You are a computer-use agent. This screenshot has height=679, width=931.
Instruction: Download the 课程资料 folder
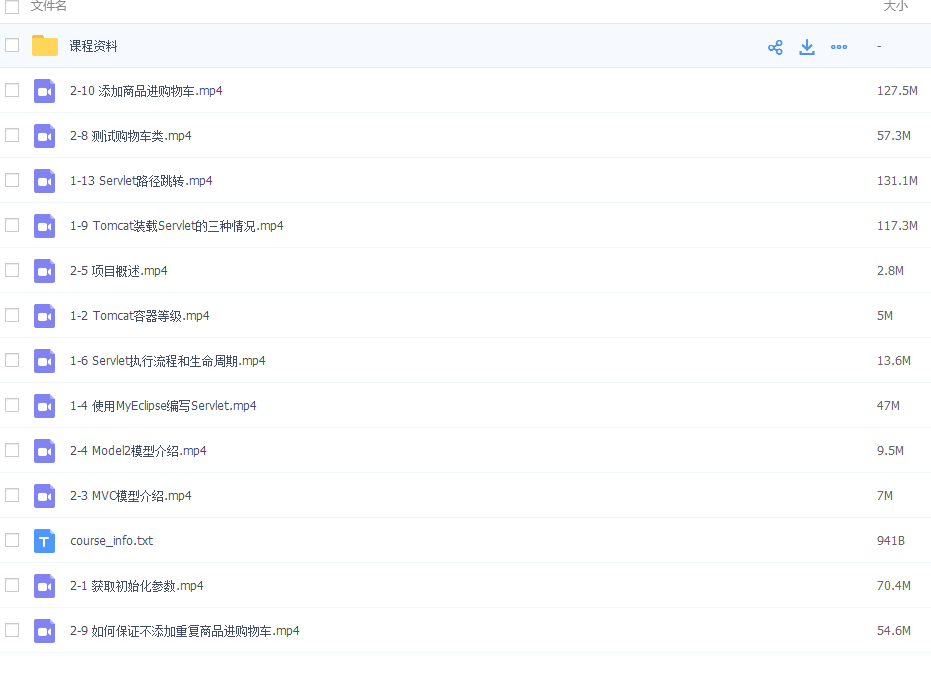tap(807, 47)
